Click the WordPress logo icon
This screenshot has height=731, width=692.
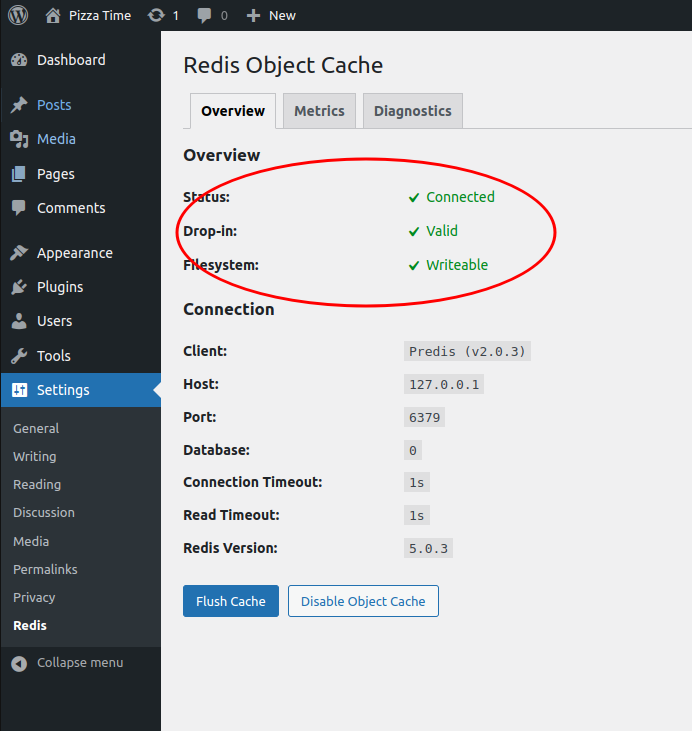20,15
